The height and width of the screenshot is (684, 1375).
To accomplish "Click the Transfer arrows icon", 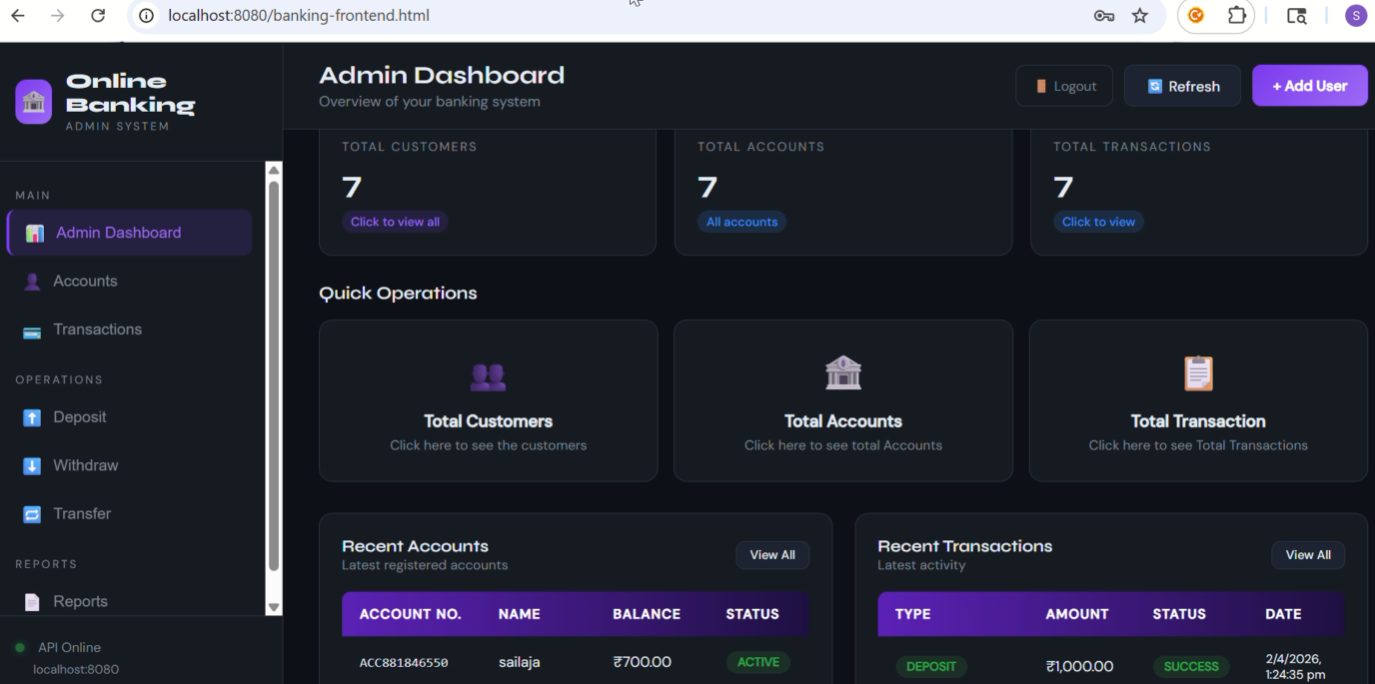I will pos(32,514).
